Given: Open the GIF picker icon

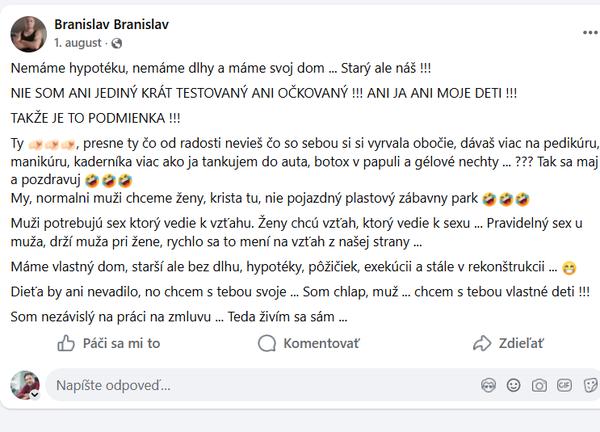Looking at the screenshot, I should [565, 385].
